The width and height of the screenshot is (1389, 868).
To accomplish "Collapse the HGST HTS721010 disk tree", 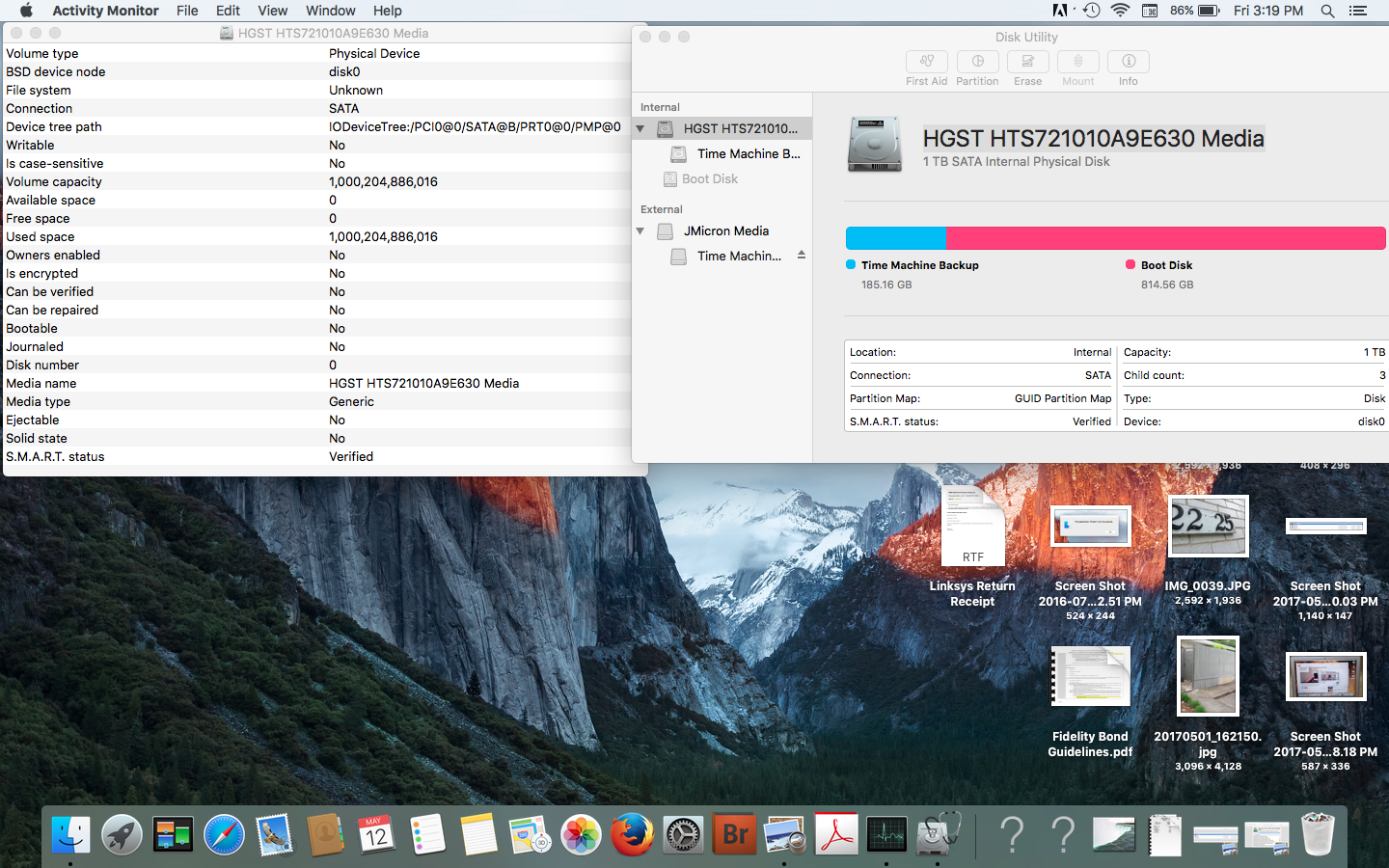I will (640, 128).
